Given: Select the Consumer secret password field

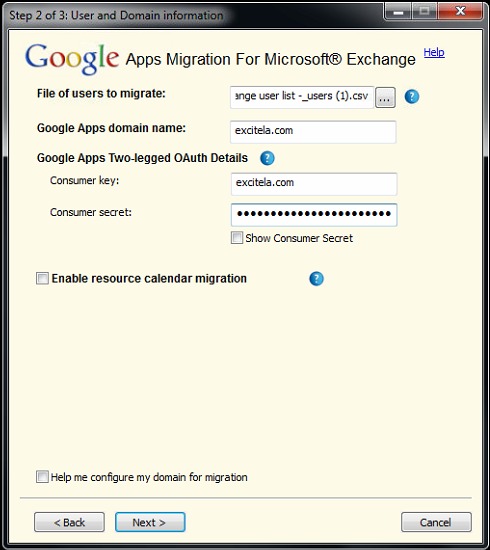Looking at the screenshot, I should click(x=314, y=215).
